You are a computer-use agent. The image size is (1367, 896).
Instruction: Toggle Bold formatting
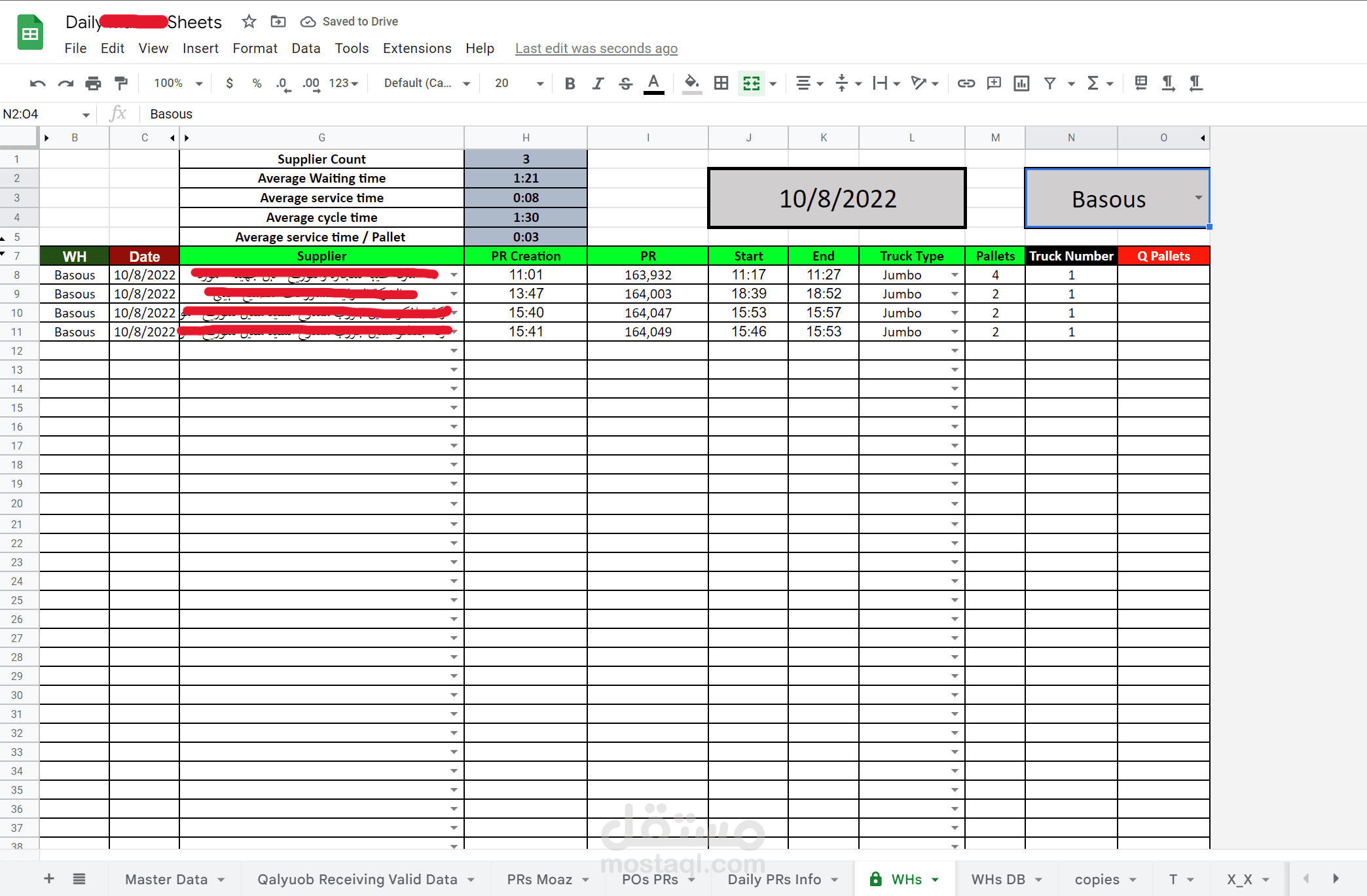point(570,83)
